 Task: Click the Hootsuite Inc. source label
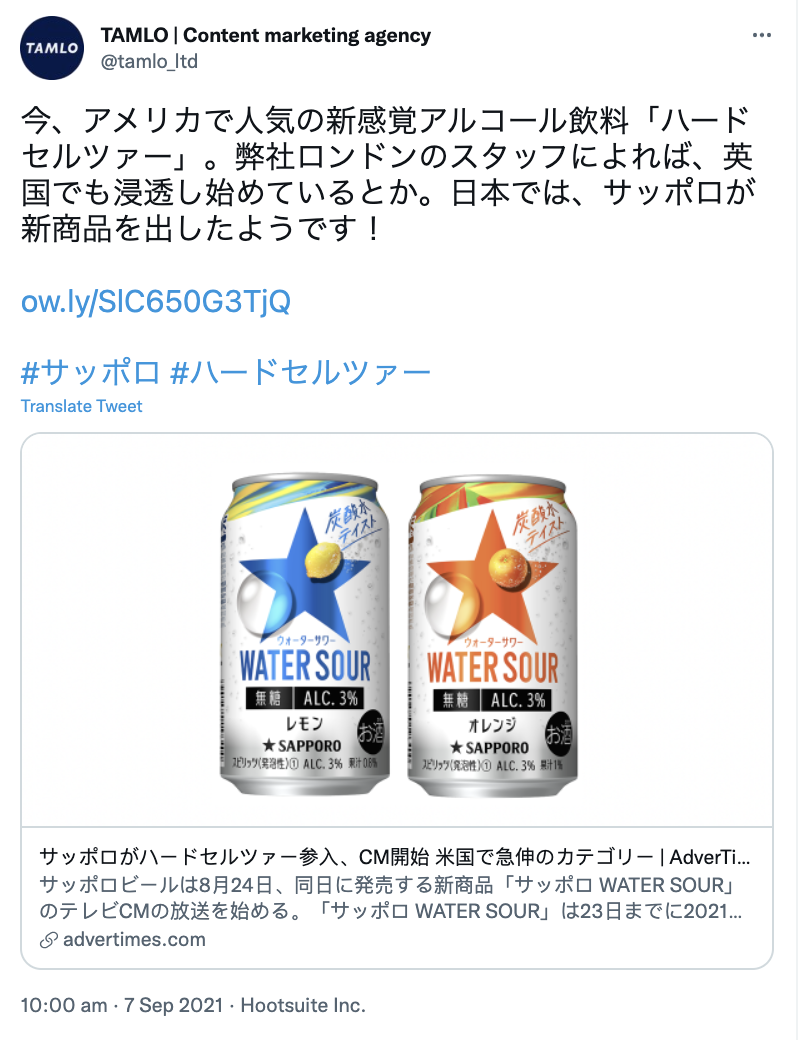pyautogui.click(x=303, y=1006)
